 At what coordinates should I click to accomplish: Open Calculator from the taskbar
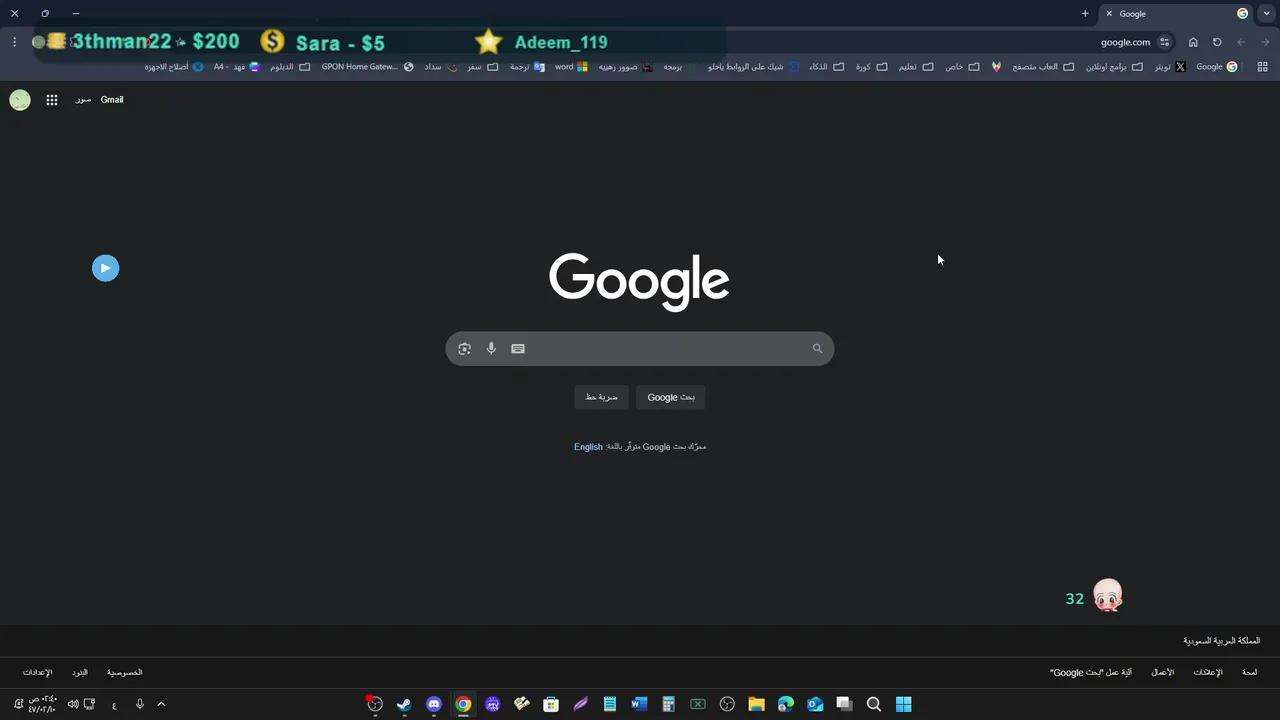pyautogui.click(x=668, y=704)
